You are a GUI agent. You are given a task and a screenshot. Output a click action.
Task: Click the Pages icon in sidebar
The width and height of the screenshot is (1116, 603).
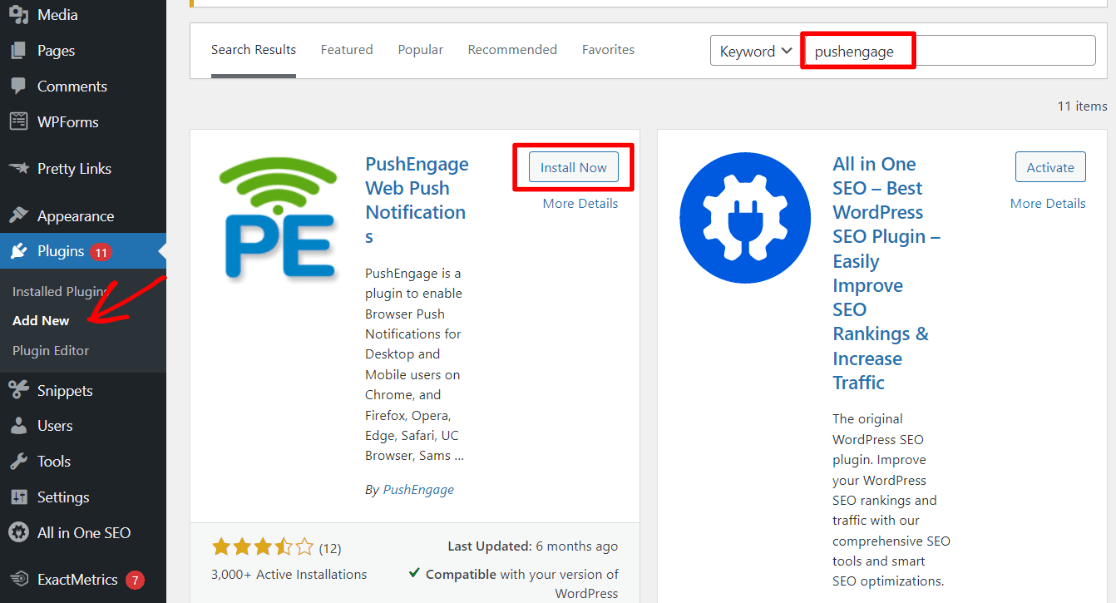[x=19, y=51]
